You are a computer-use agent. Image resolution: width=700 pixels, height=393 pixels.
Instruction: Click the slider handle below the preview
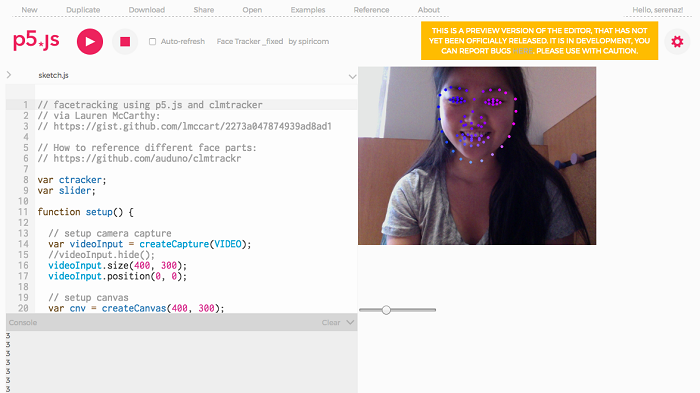(x=386, y=310)
